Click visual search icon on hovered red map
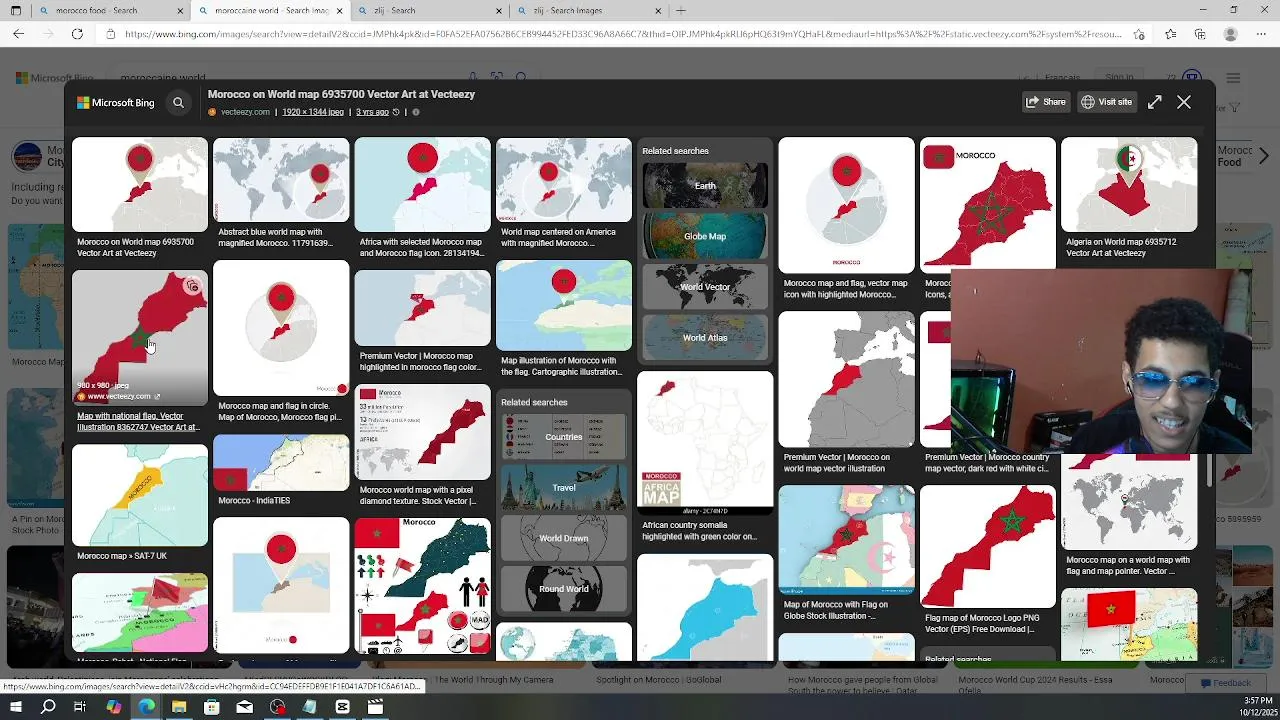The height and width of the screenshot is (720, 1280). tap(193, 286)
